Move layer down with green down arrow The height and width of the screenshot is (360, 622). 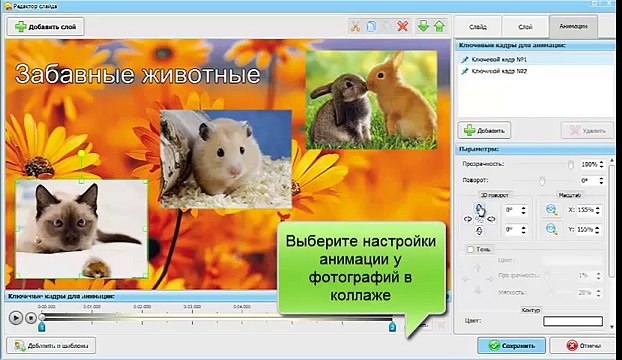click(423, 27)
